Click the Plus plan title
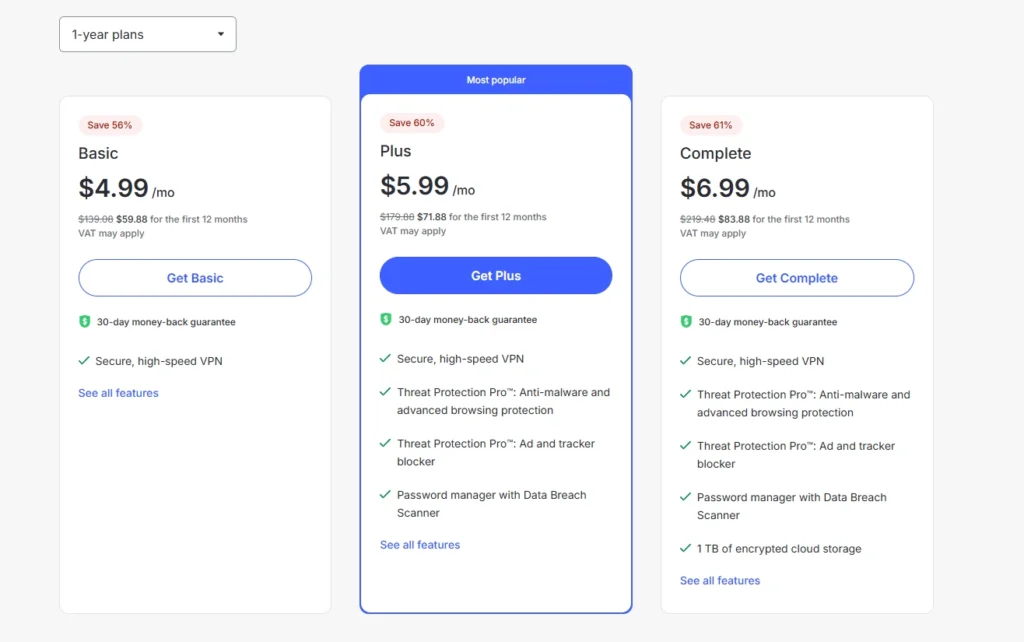Viewport: 1024px width, 642px height. click(x=396, y=151)
